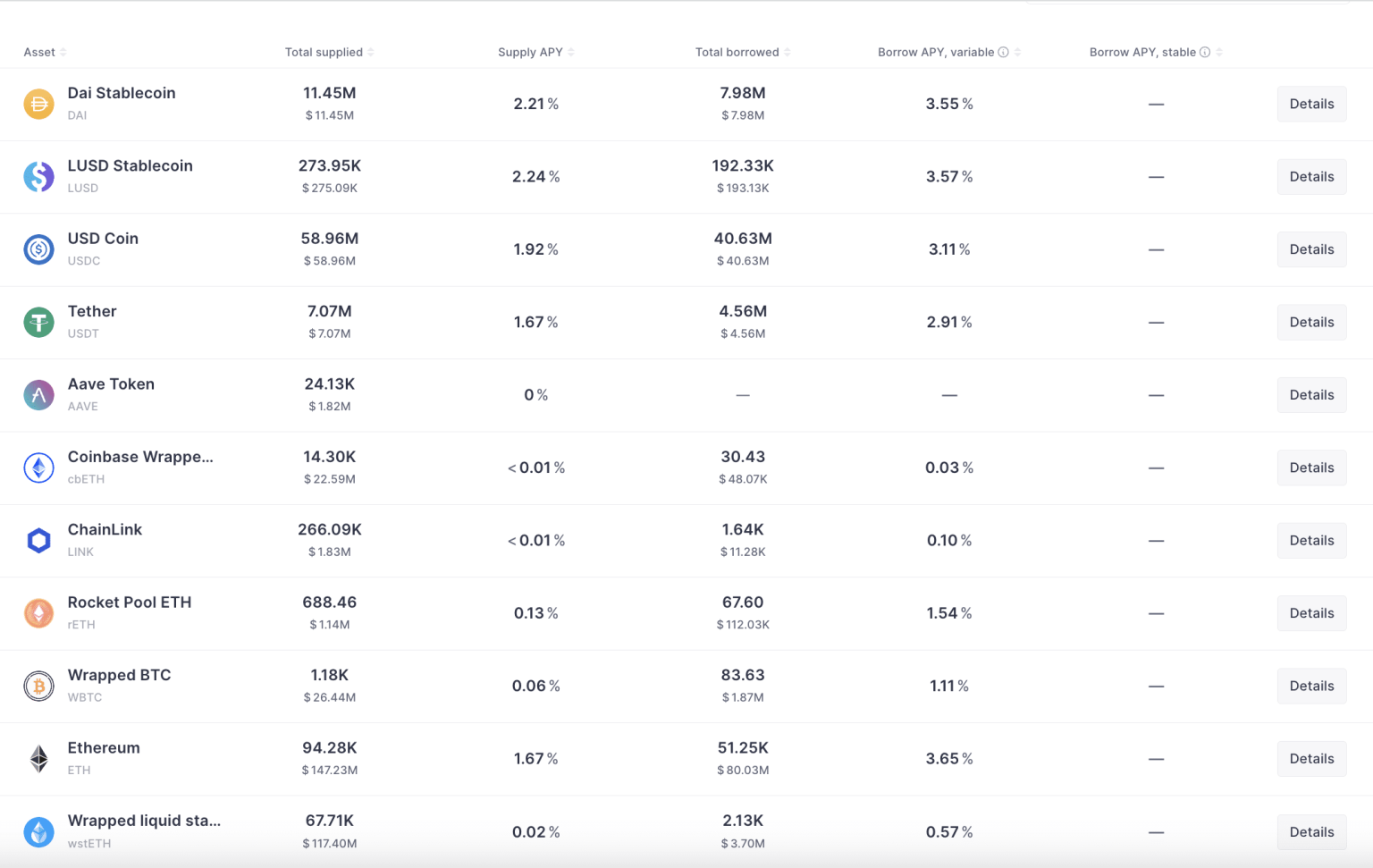This screenshot has height=868, width=1373.
Task: Click the Tether USDT logo
Action: click(x=38, y=322)
